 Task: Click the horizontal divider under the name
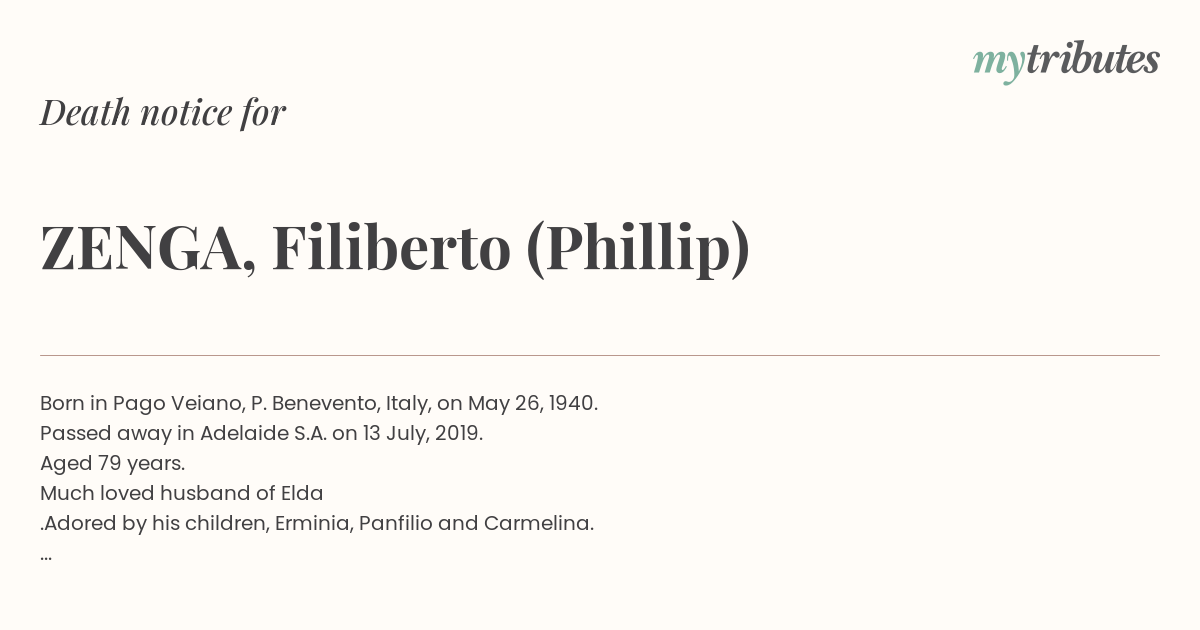click(x=600, y=355)
